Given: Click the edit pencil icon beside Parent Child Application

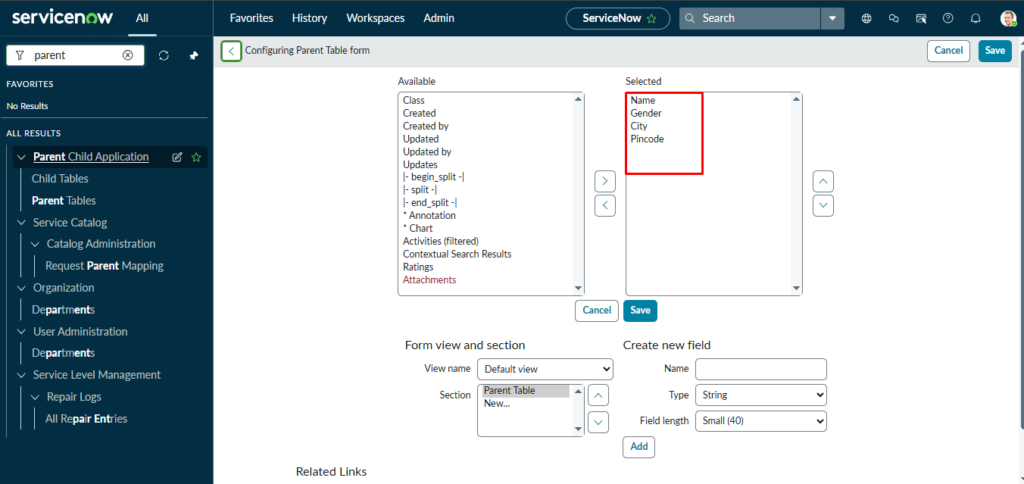Looking at the screenshot, I should tap(177, 157).
